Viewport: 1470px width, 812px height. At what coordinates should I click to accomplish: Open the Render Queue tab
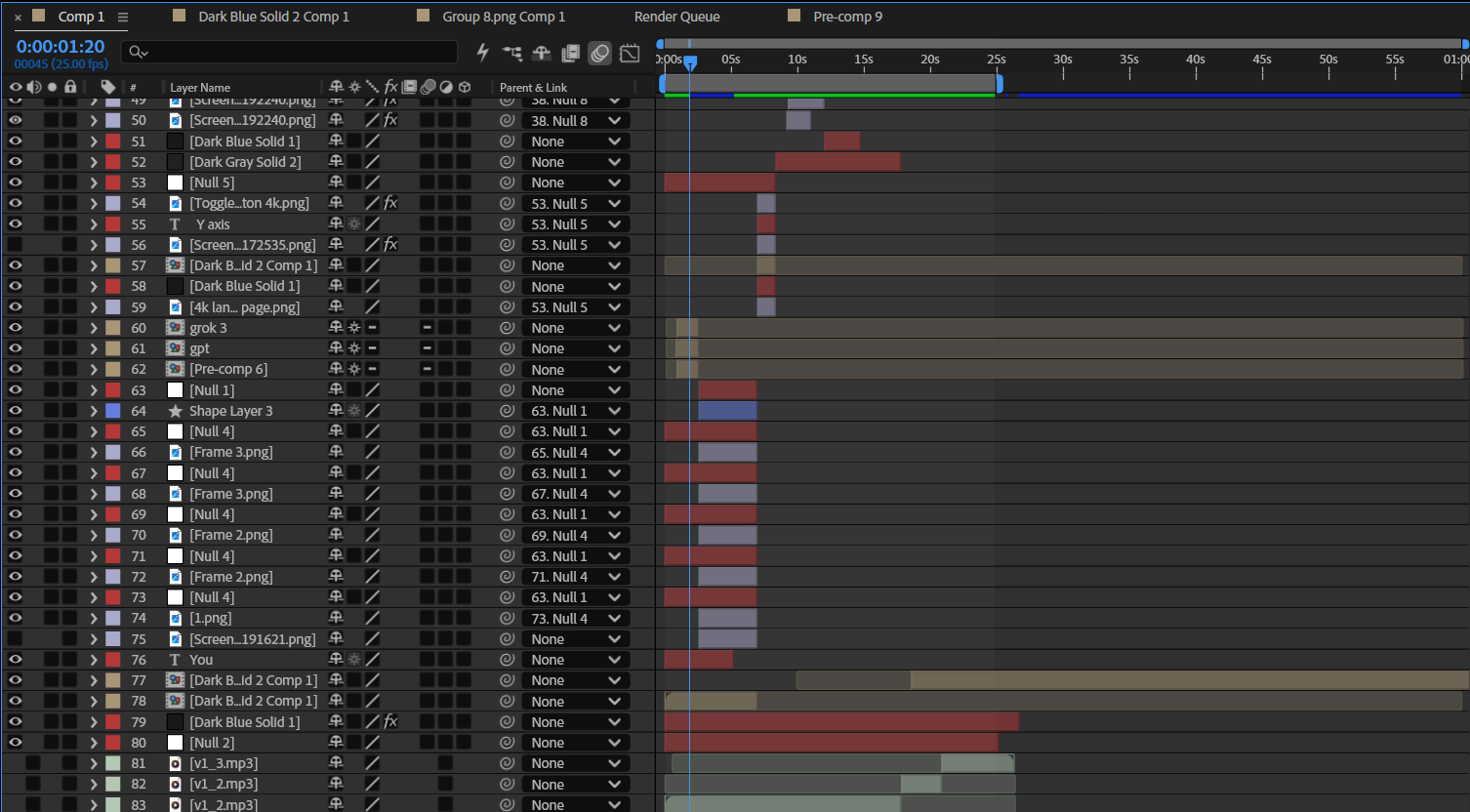tap(677, 17)
